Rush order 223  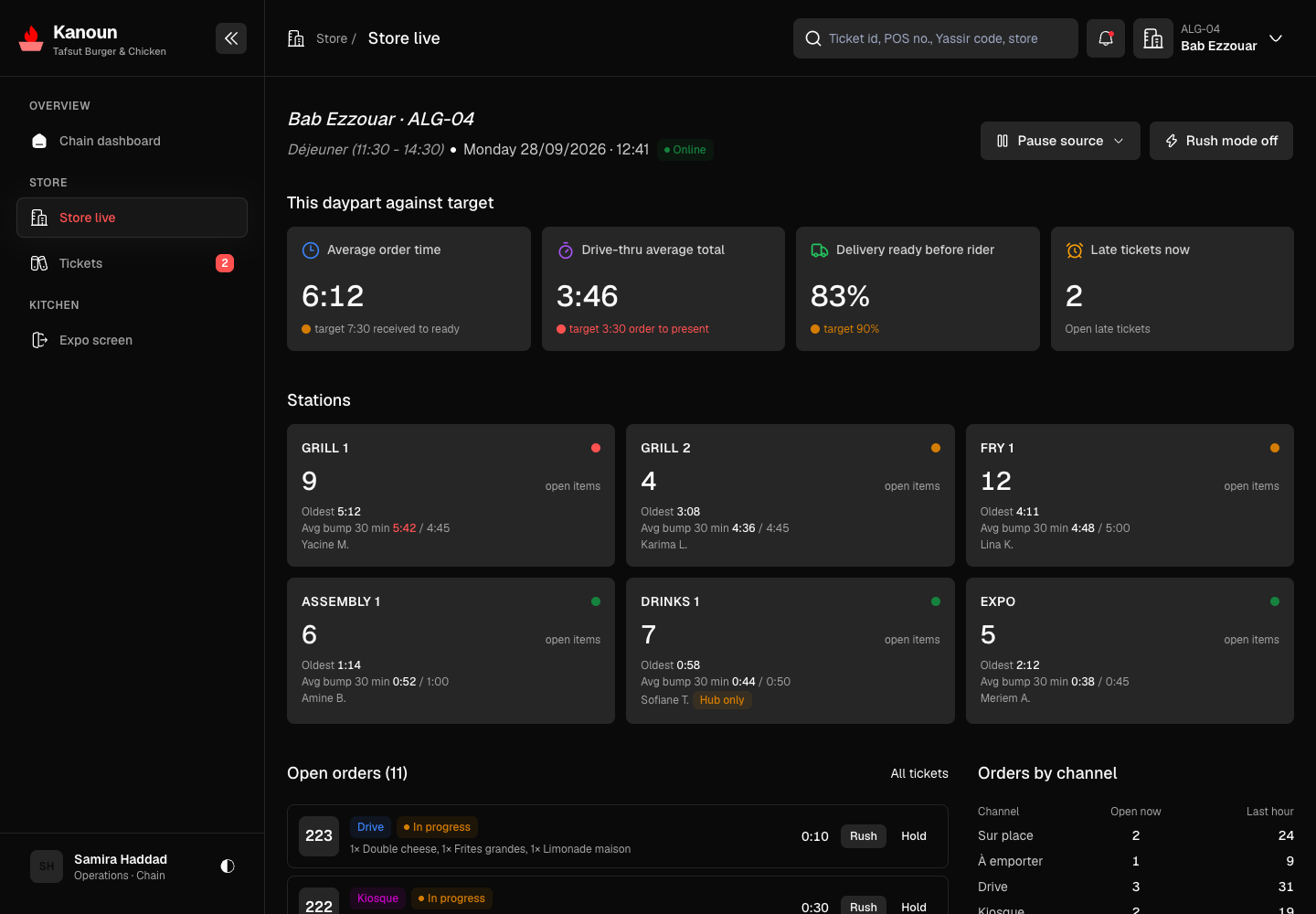coord(864,836)
